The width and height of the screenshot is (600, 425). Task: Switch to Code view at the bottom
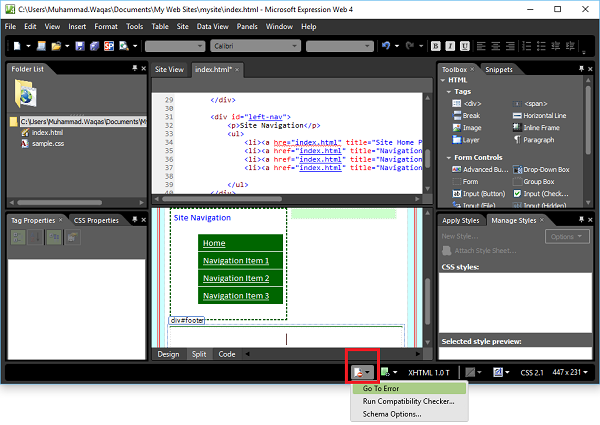click(227, 354)
